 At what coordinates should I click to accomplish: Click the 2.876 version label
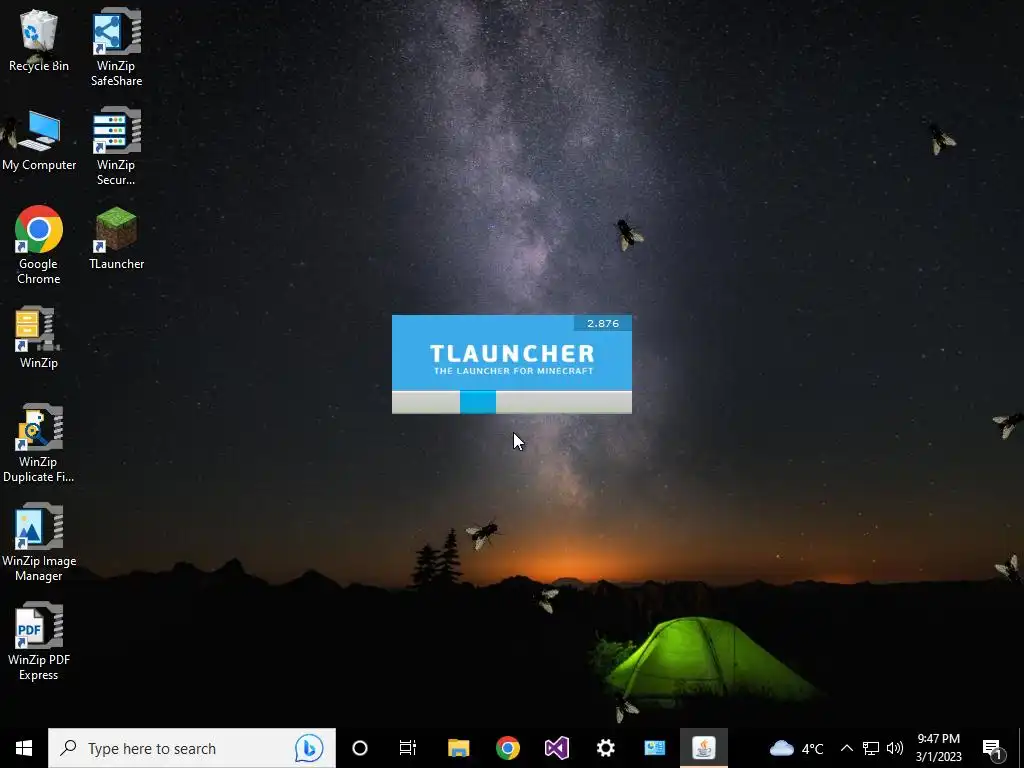[x=603, y=323]
